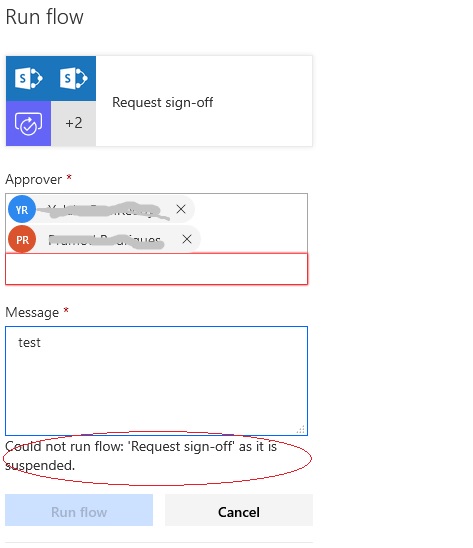This screenshot has height=548, width=473.
Task: Click the Cancel button
Action: [239, 510]
